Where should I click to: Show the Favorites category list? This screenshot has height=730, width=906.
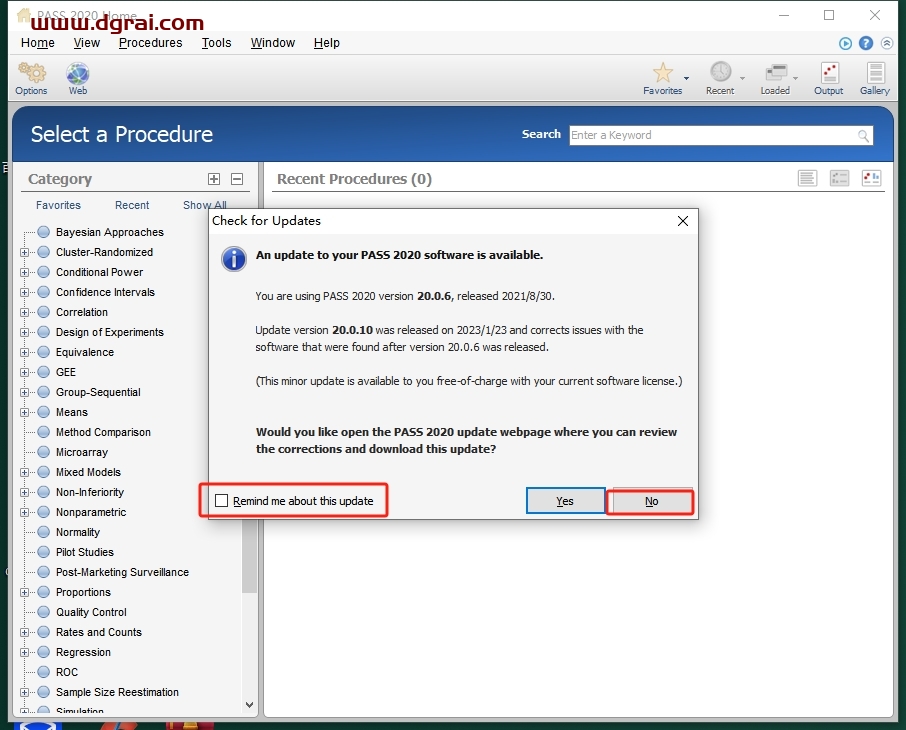(x=58, y=205)
